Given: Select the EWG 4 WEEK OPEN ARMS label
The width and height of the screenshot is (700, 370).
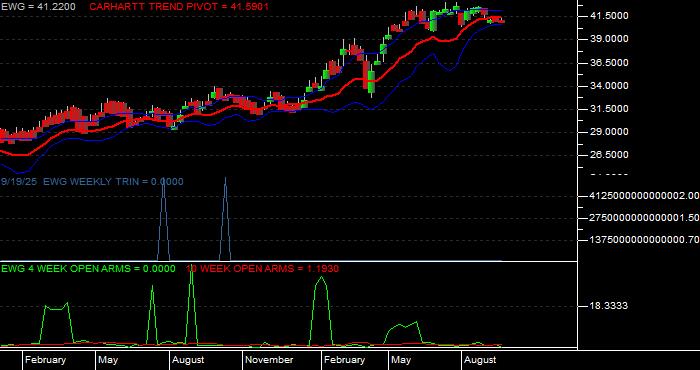Looking at the screenshot, I should [88, 269].
